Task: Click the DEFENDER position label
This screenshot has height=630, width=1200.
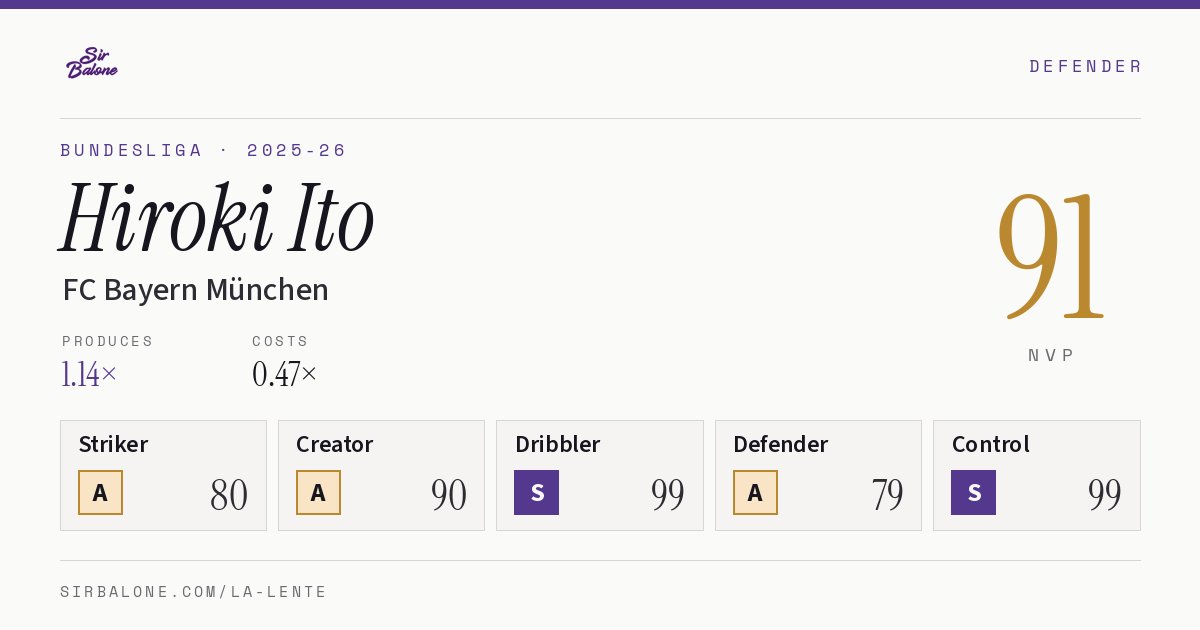Action: 1085,66
